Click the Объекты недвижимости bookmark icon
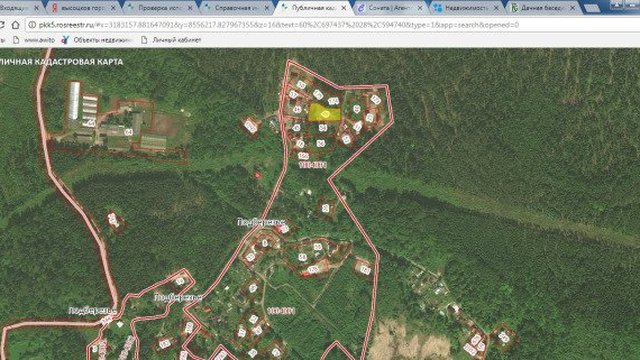Screen dimensions: 640x360 (x=65, y=40)
